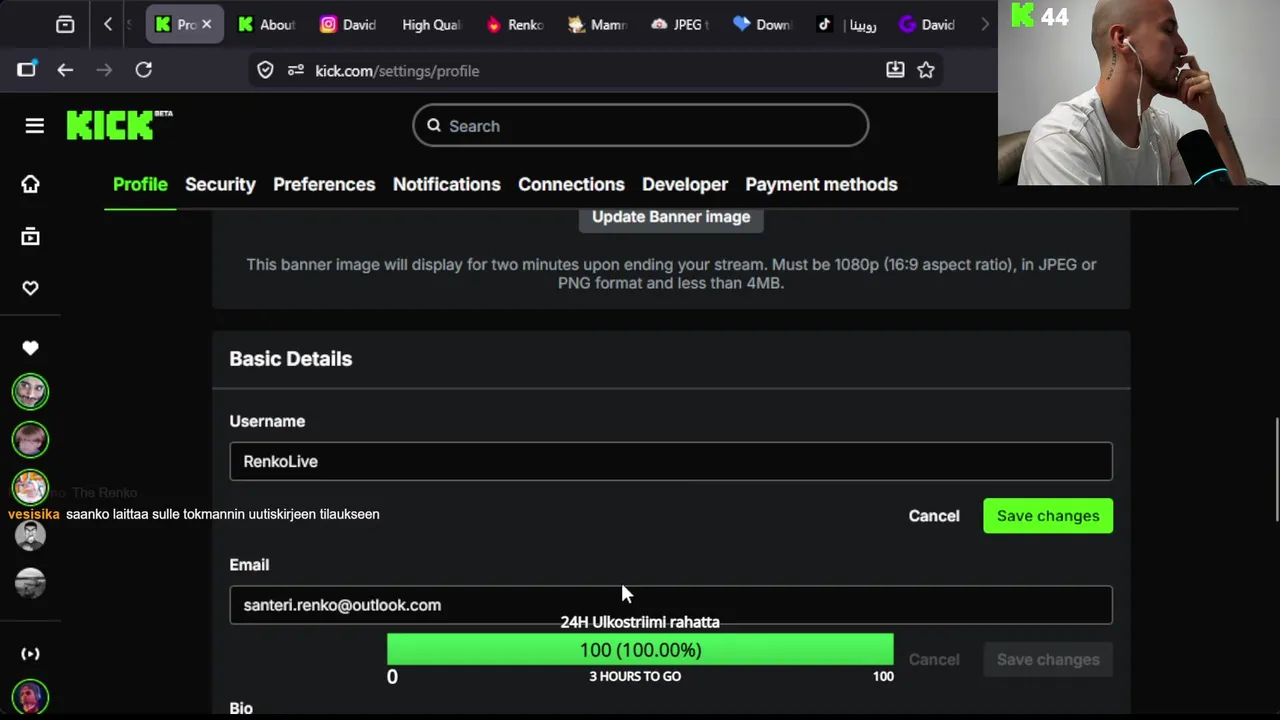This screenshot has height=720, width=1280.
Task: Open the hamburger sidebar menu
Action: coord(35,125)
